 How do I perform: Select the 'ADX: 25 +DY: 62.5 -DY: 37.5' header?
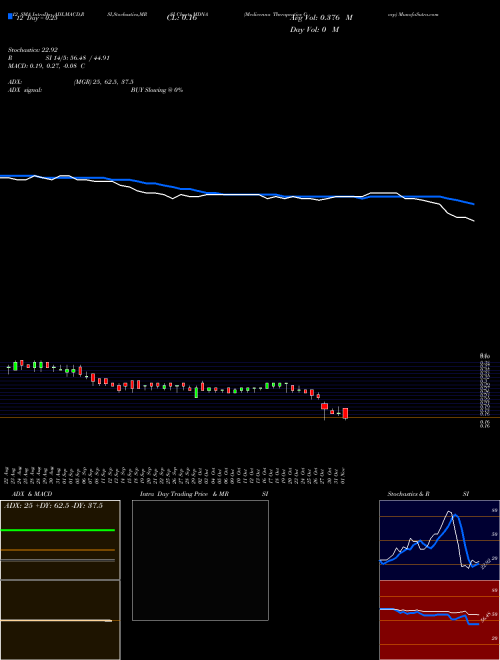(53, 506)
